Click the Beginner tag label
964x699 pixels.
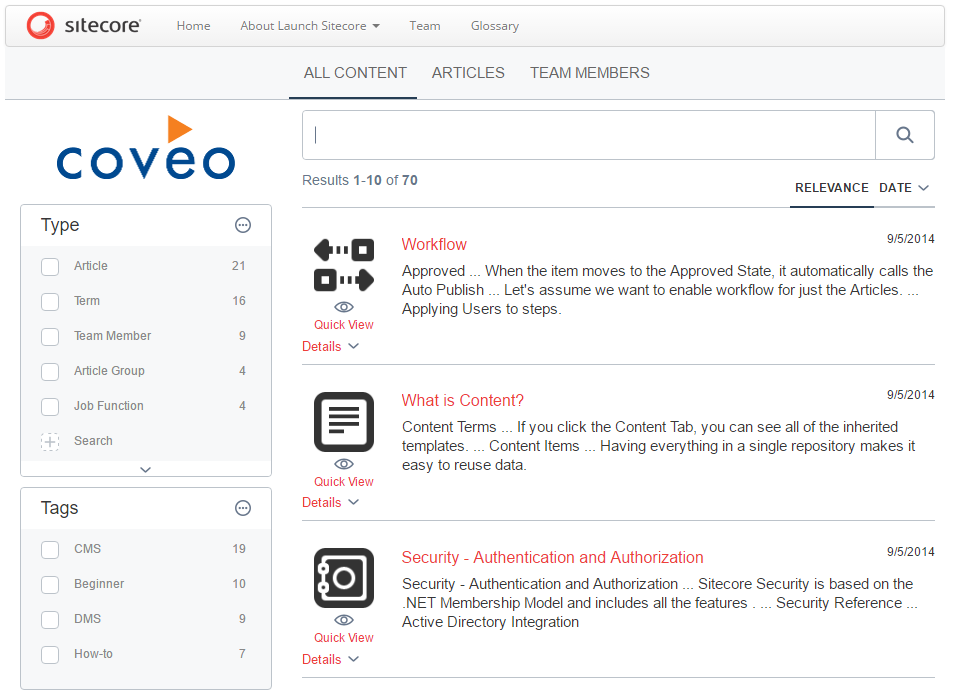99,584
